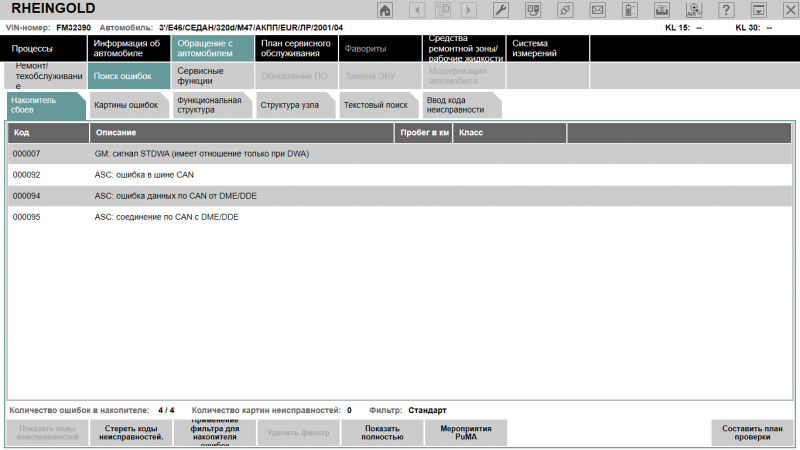Switch to the Картины ошибок tab
Viewport: 800px width, 450px height.
click(129, 105)
